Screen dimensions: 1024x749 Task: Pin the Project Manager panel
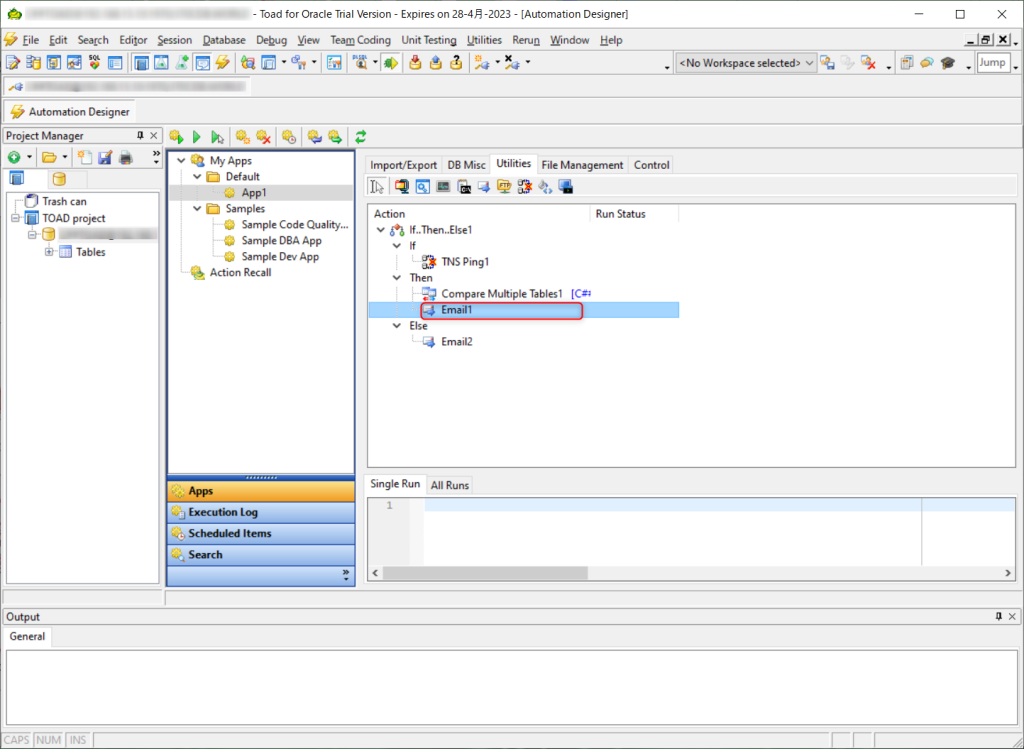point(140,136)
